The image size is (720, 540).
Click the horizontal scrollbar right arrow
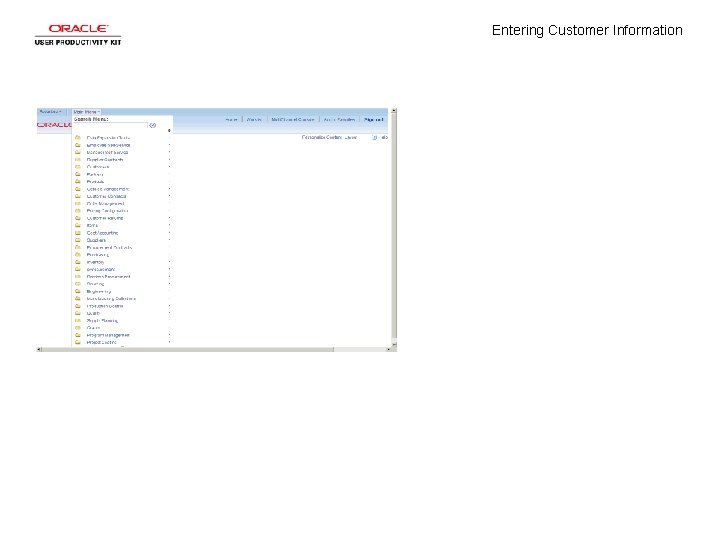pos(388,349)
